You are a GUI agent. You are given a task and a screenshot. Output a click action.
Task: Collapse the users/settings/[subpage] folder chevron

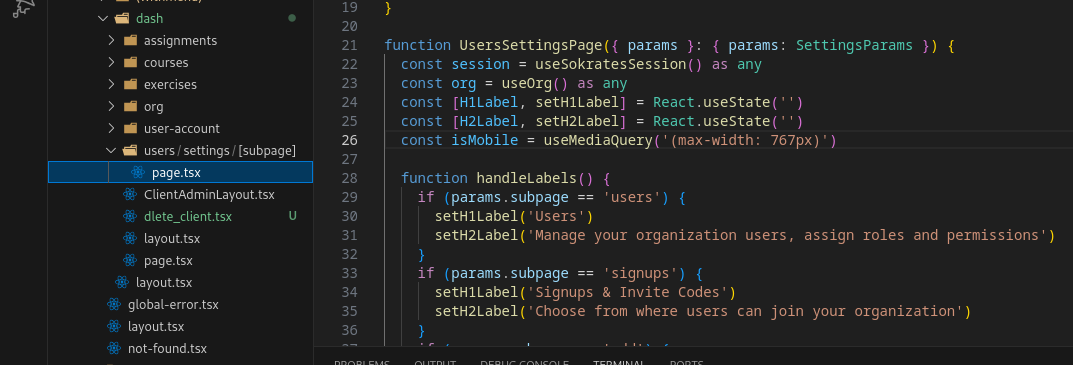click(x=111, y=150)
